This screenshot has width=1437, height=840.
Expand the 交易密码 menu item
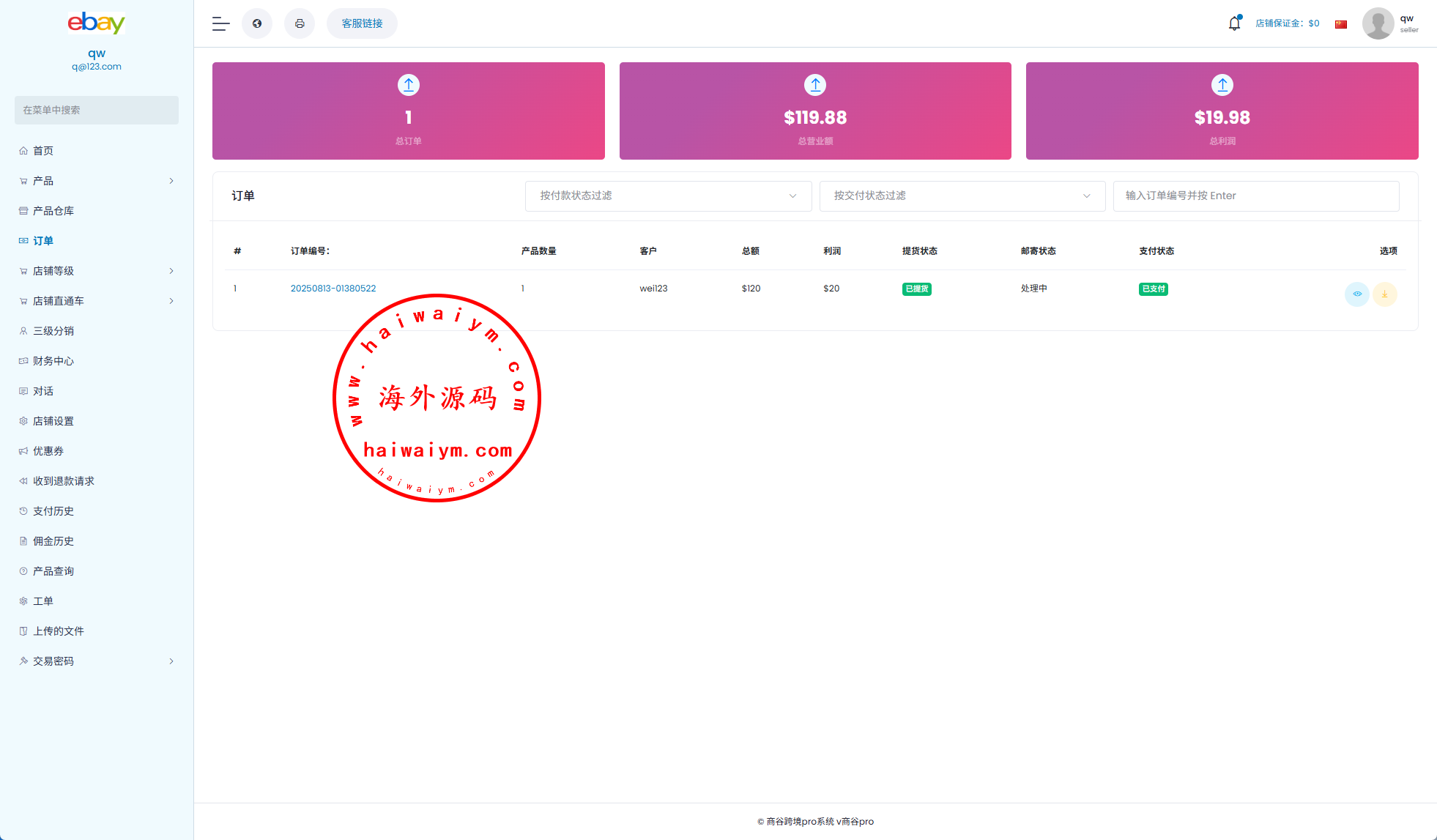97,661
